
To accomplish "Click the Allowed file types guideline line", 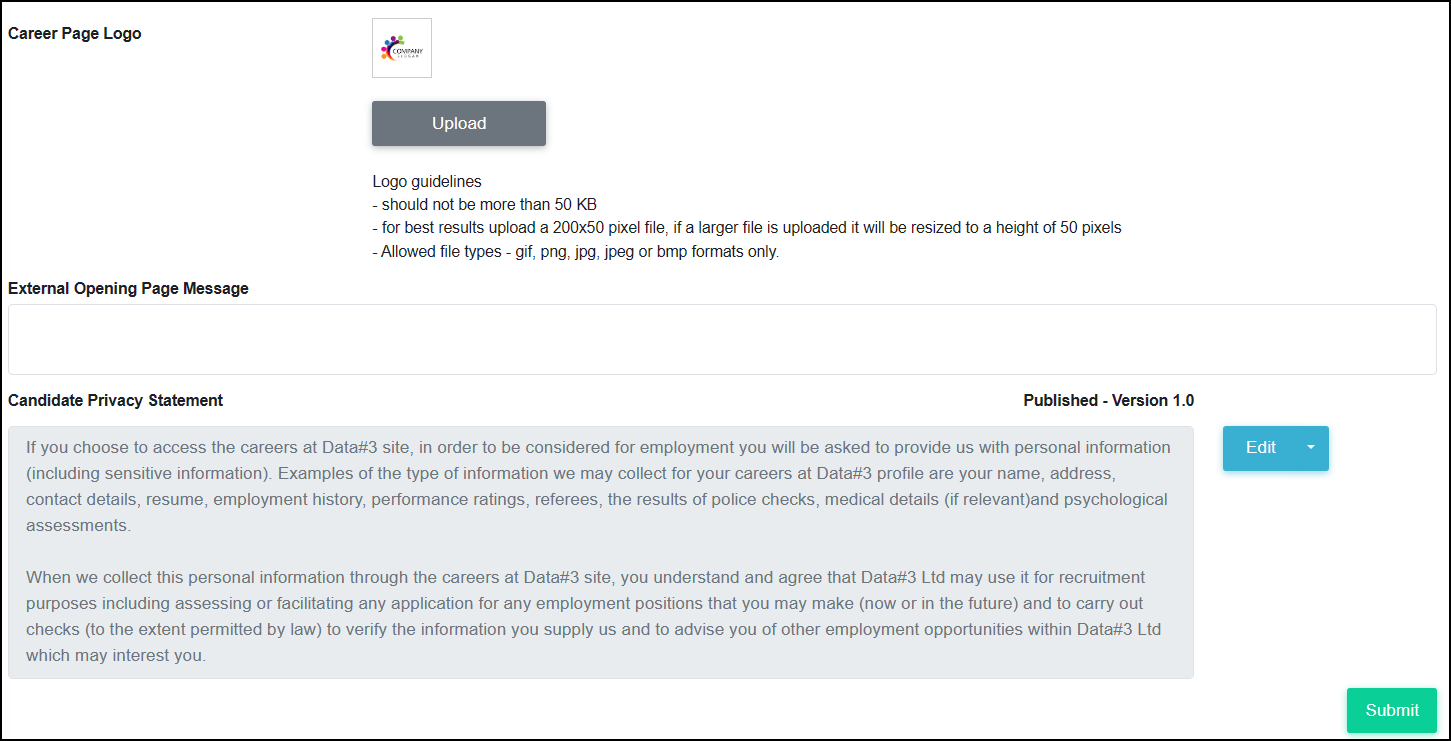I will tap(575, 252).
